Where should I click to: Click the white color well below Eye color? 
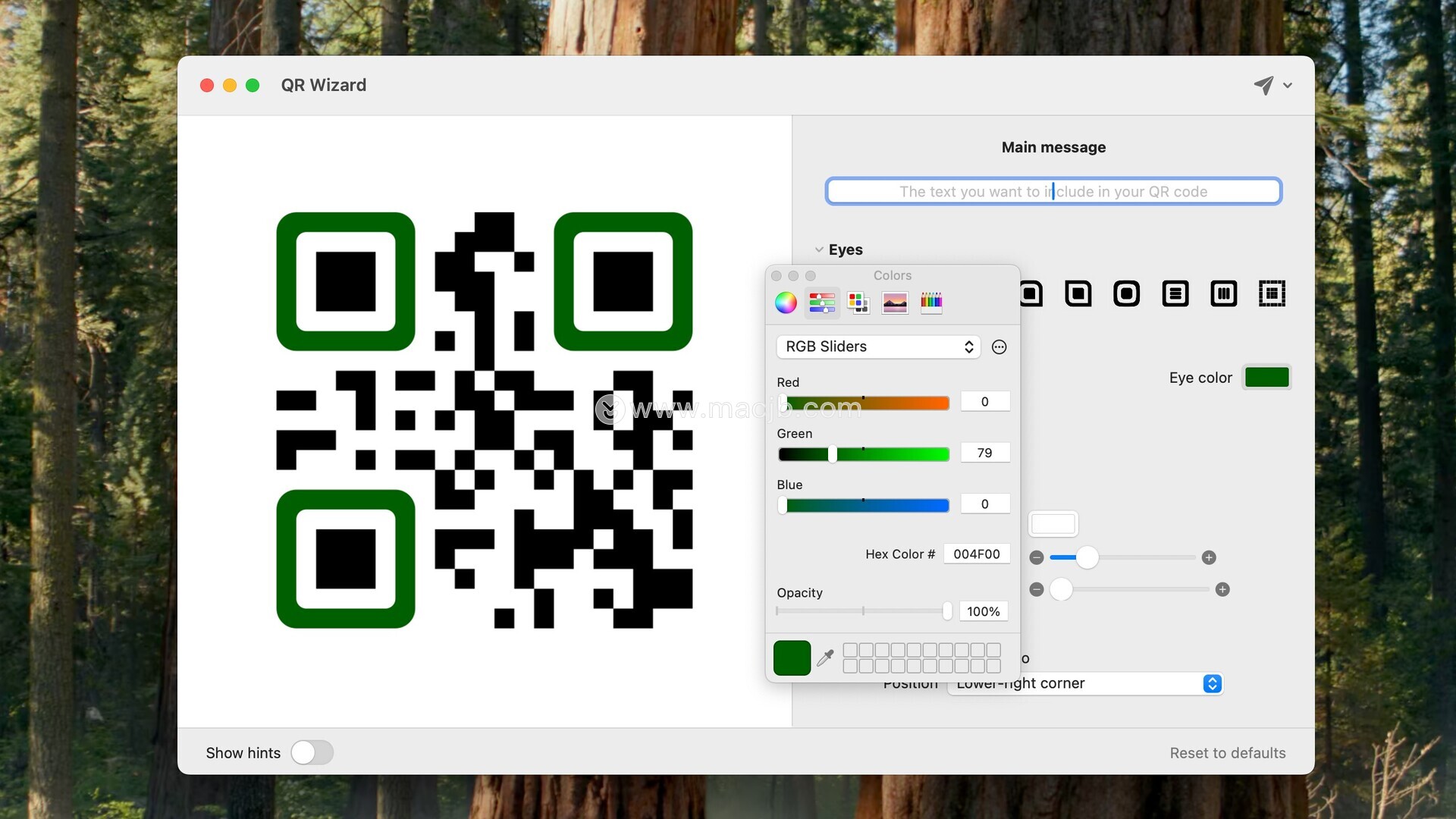1053,523
